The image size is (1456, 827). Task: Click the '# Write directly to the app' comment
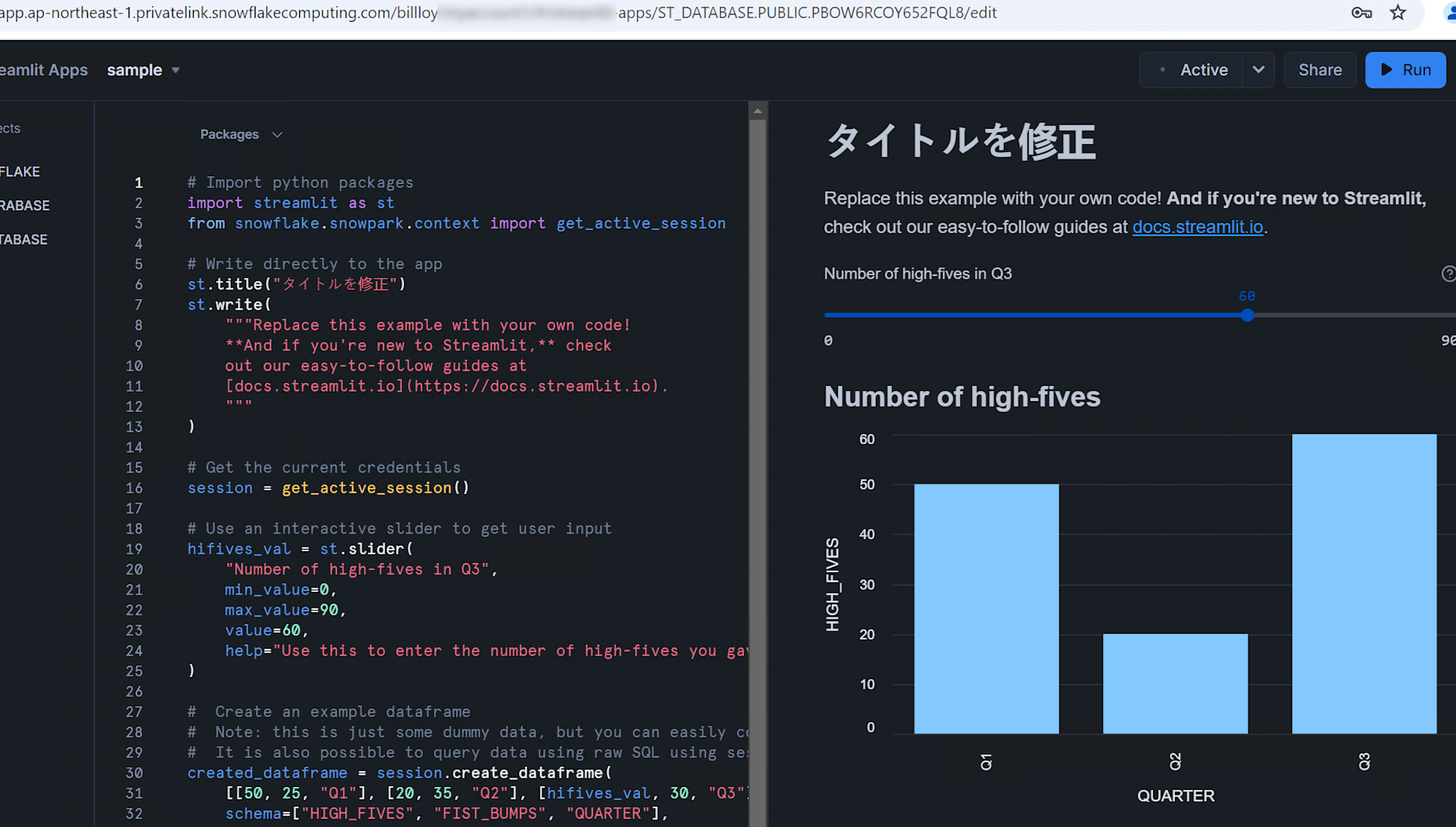click(314, 264)
